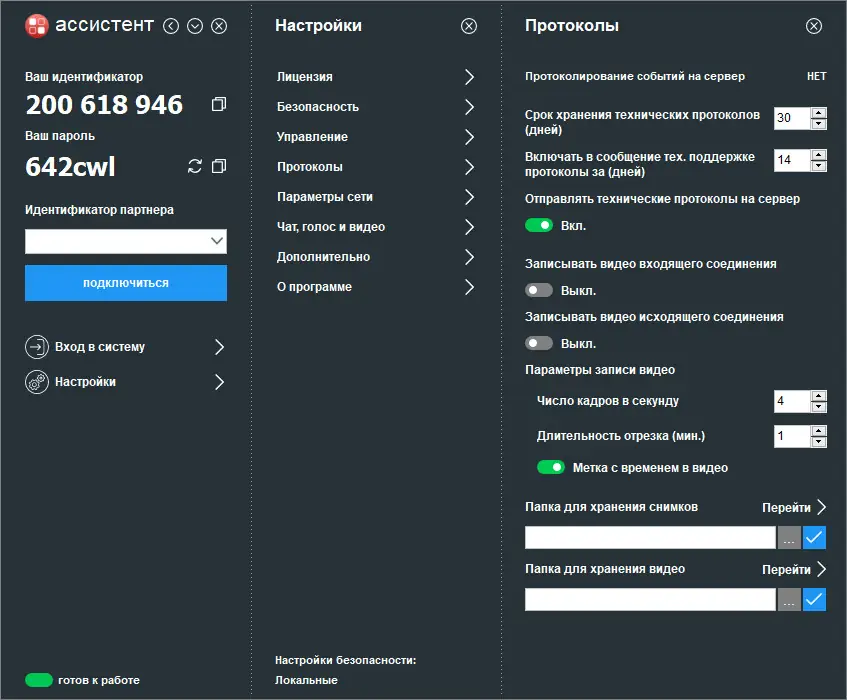Click the Settings gear icon

[x=37, y=382]
